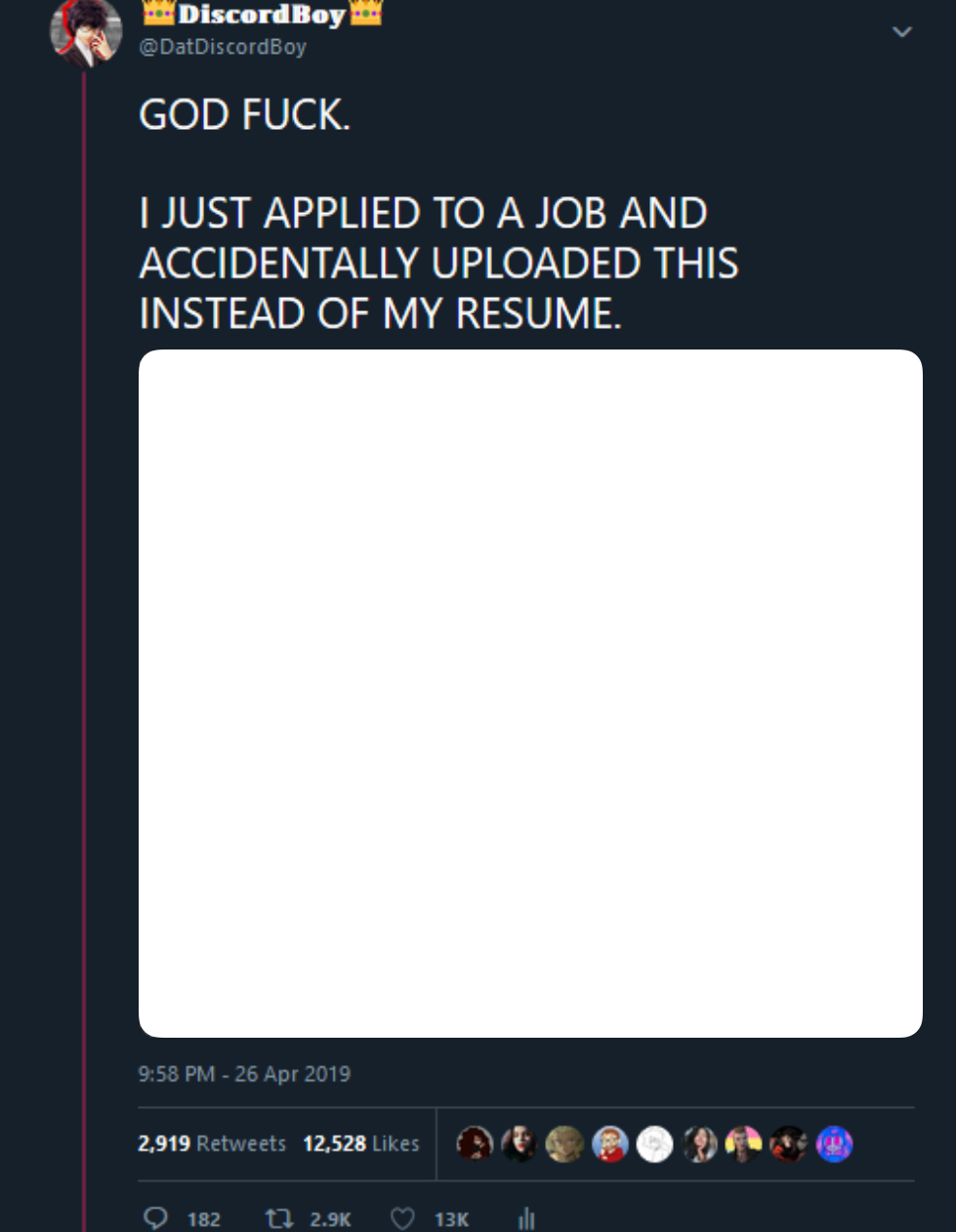
Task: Open DiscordBoy's profile avatar
Action: point(86,32)
